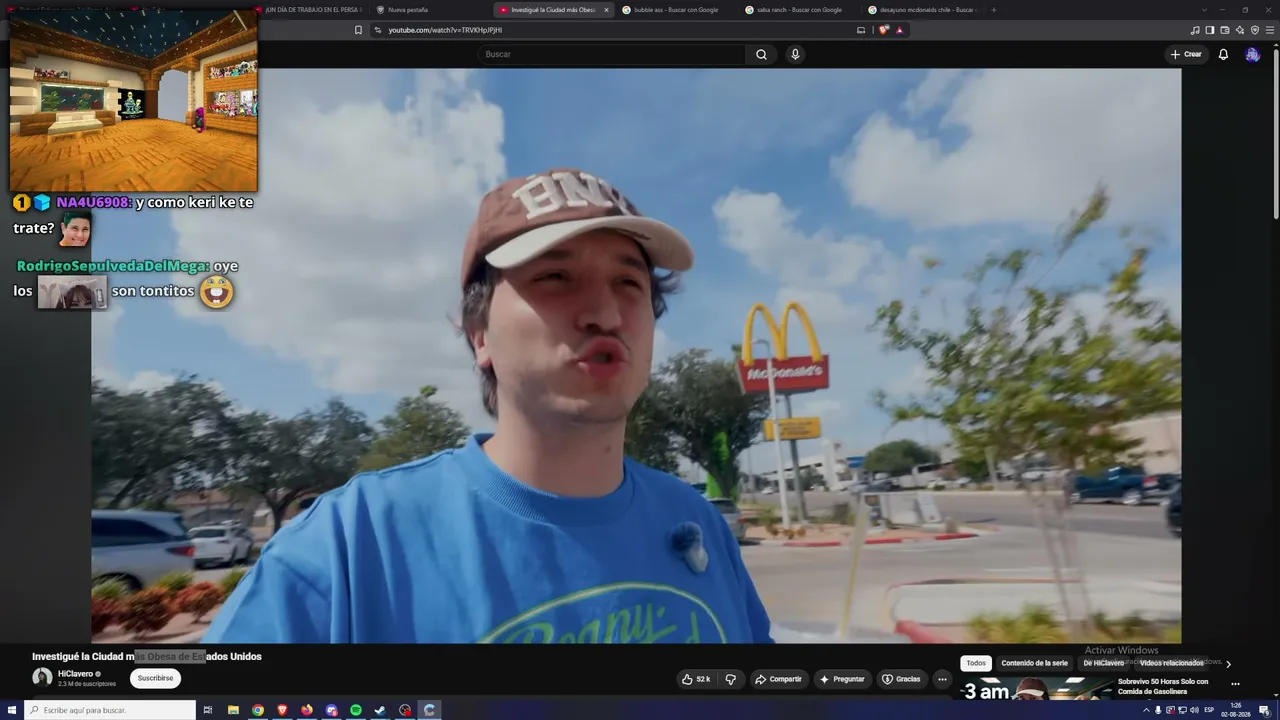Open Leo AI assistant sparkle icon

(x=1240, y=30)
